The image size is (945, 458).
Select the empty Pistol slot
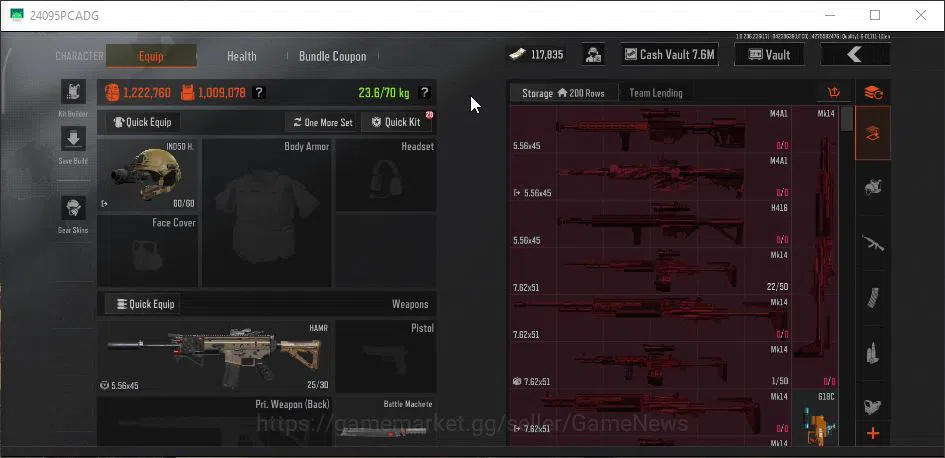386,356
